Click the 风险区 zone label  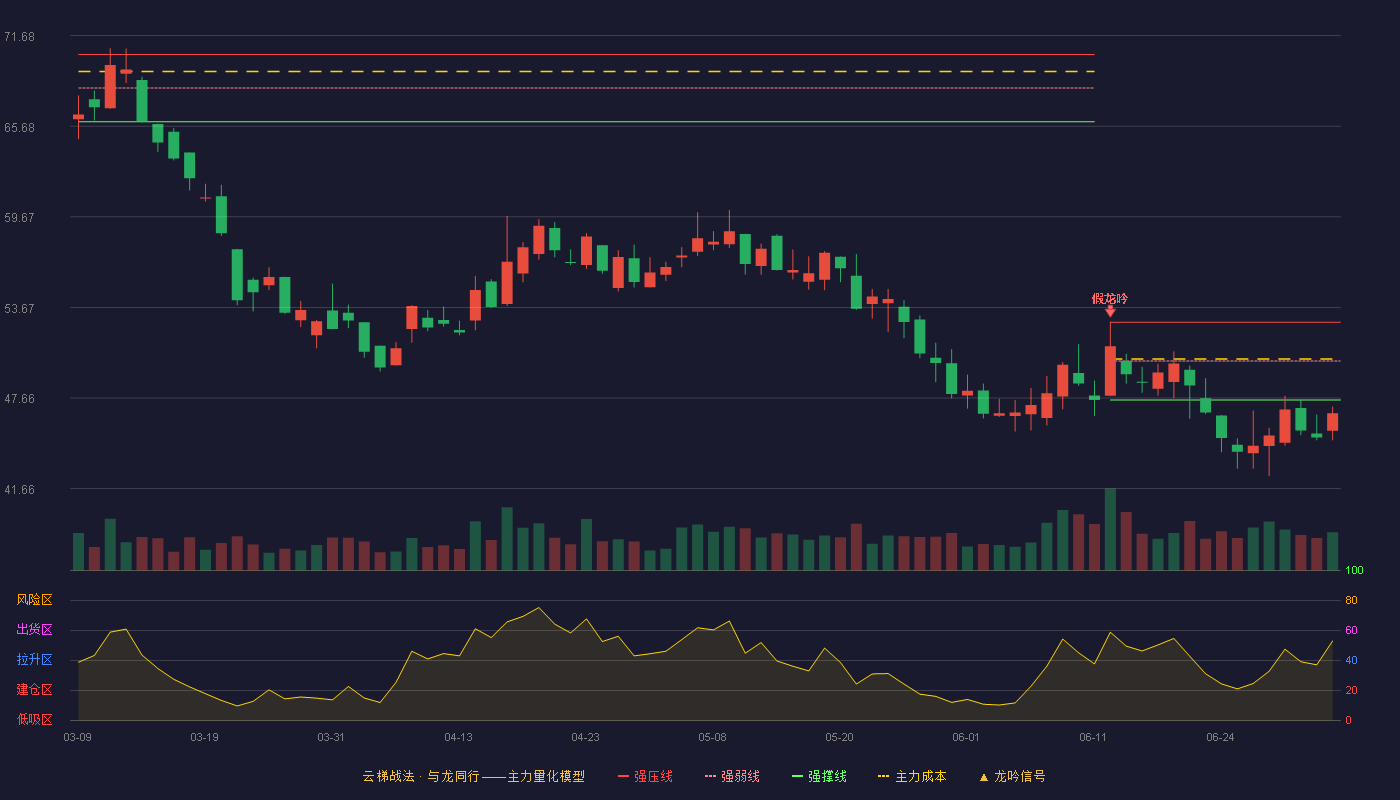(x=34, y=600)
